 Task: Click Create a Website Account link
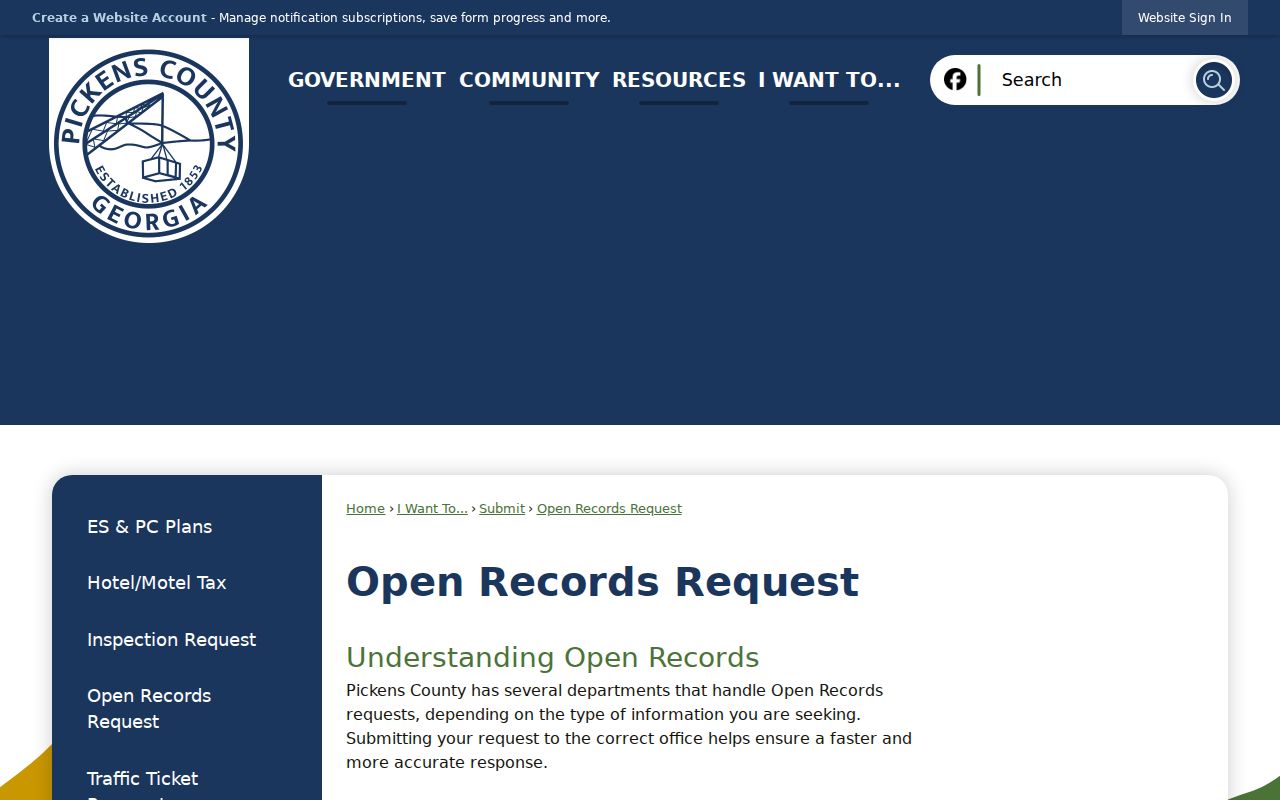[119, 18]
